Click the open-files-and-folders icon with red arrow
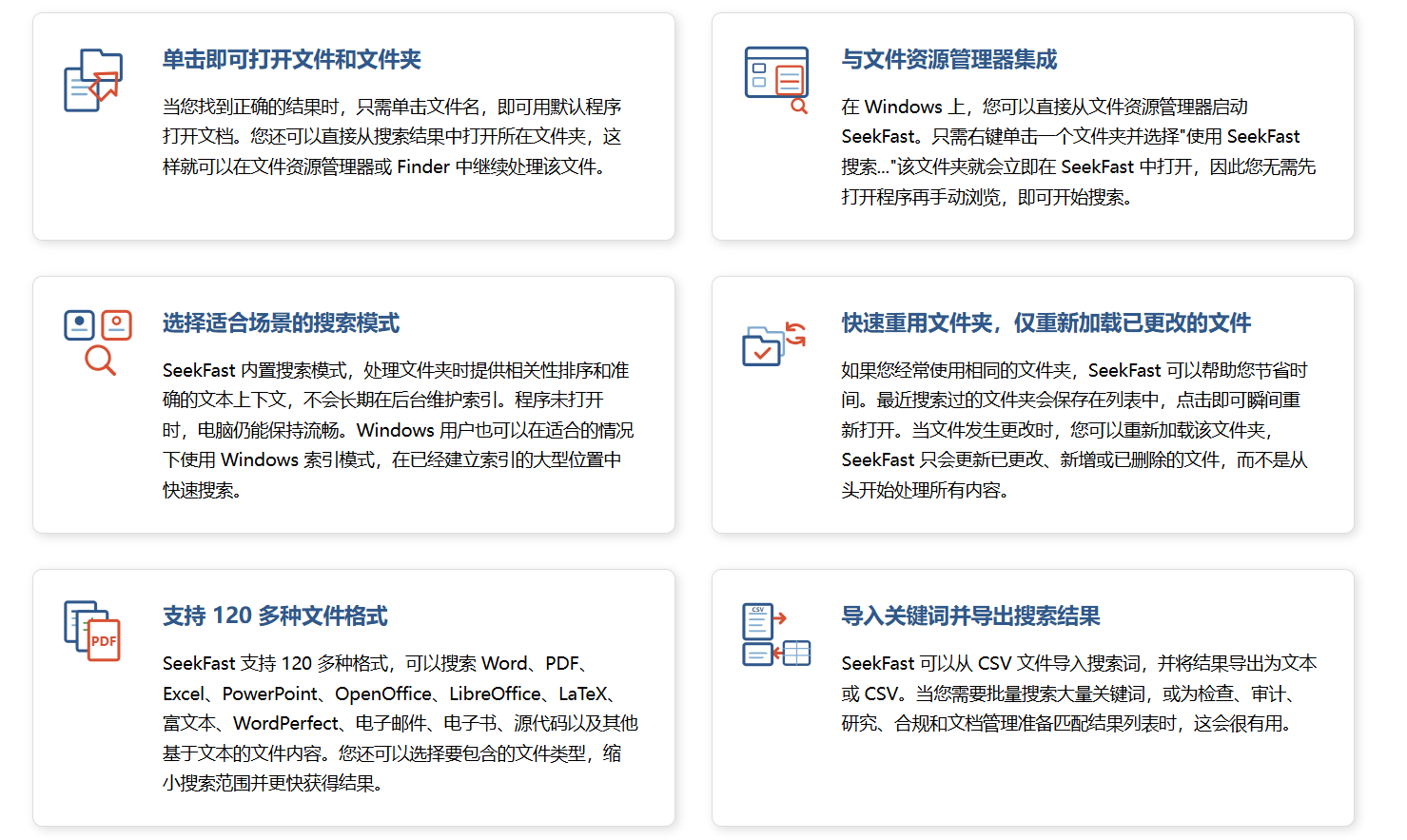Screen dimensions: 1407x840 point(93,80)
